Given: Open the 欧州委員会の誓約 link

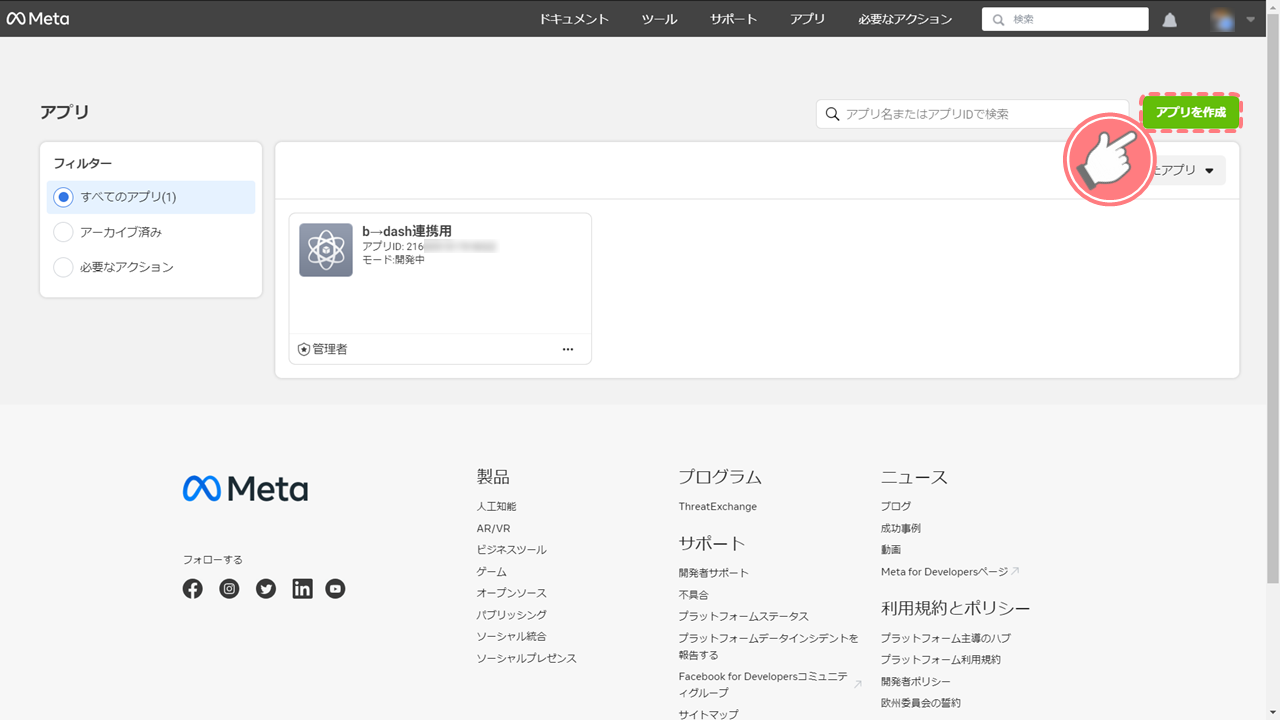Looking at the screenshot, I should (921, 703).
